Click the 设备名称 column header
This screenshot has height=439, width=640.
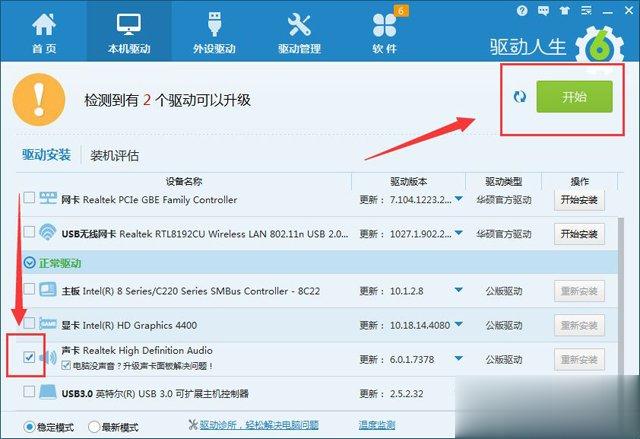tap(184, 182)
